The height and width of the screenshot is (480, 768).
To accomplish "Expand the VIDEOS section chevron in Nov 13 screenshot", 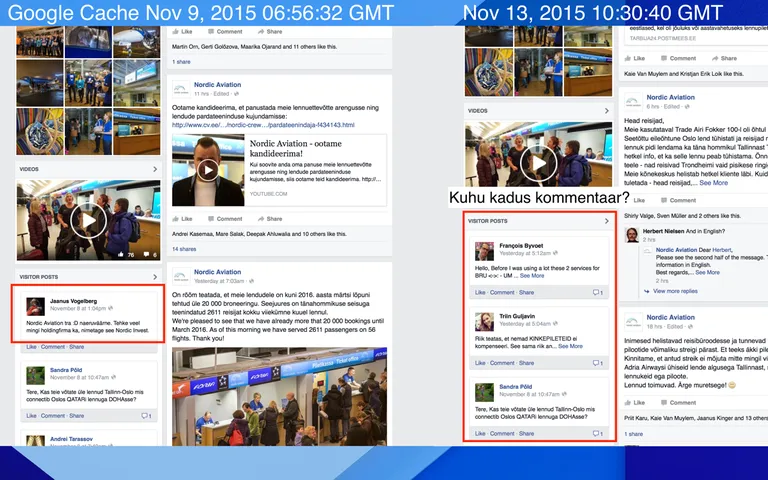I will (606, 111).
